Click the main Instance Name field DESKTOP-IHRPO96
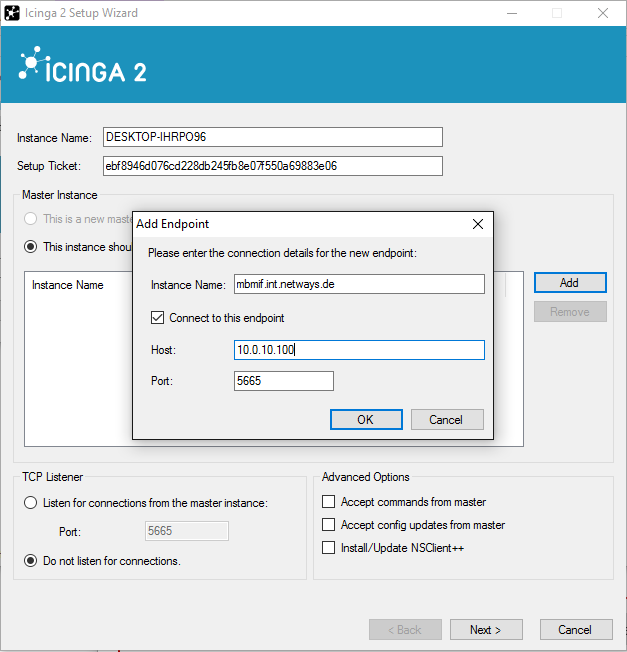627x652 pixels. tap(273, 137)
